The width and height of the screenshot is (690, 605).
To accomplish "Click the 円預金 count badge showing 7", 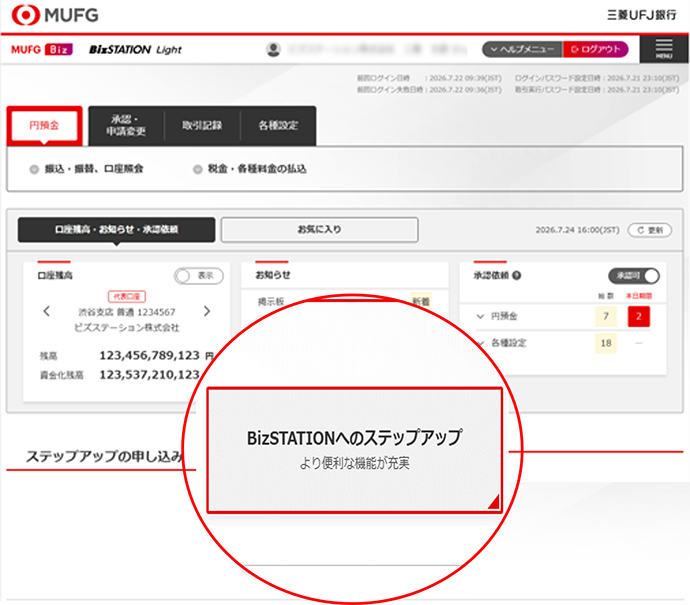I will point(604,318).
